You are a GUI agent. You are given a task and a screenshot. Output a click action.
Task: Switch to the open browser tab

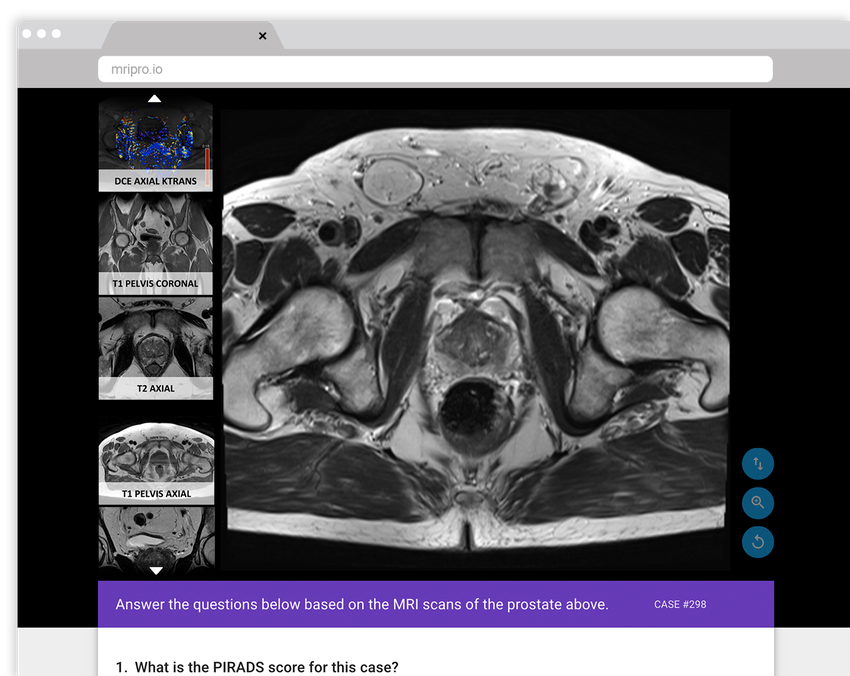(185, 34)
